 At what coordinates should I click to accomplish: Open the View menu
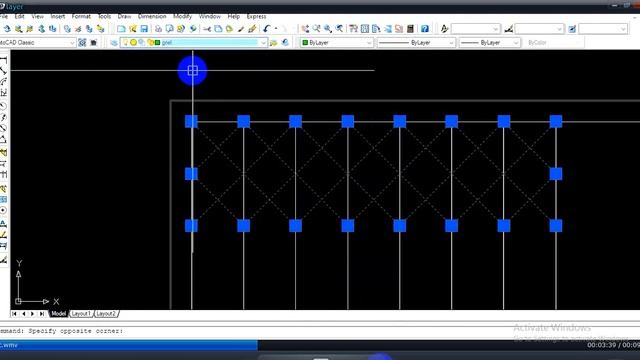(x=38, y=16)
